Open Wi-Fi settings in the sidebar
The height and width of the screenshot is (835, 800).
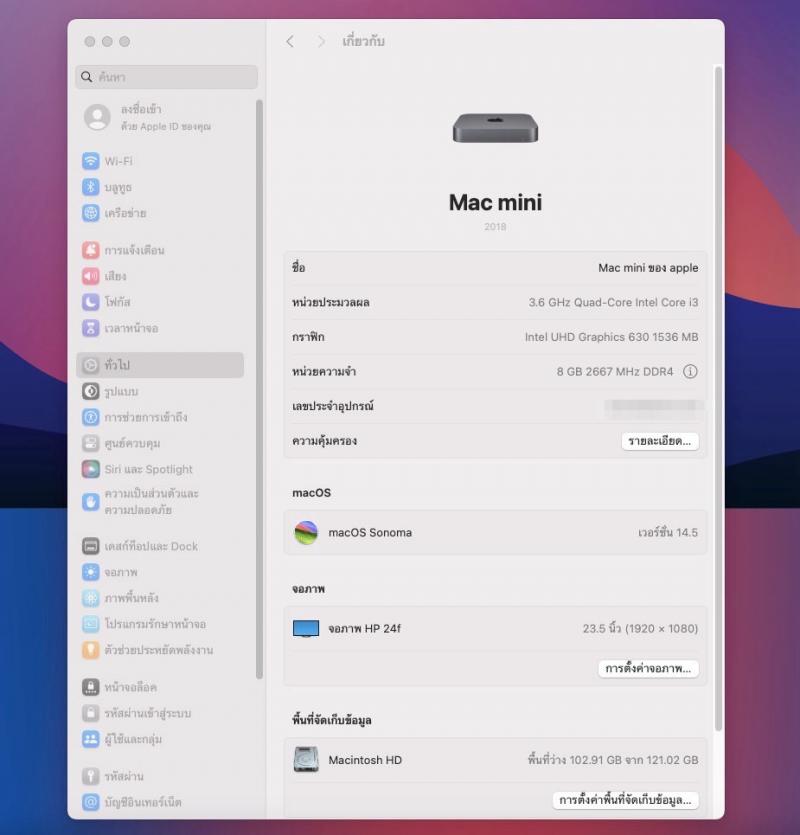pyautogui.click(x=108, y=161)
